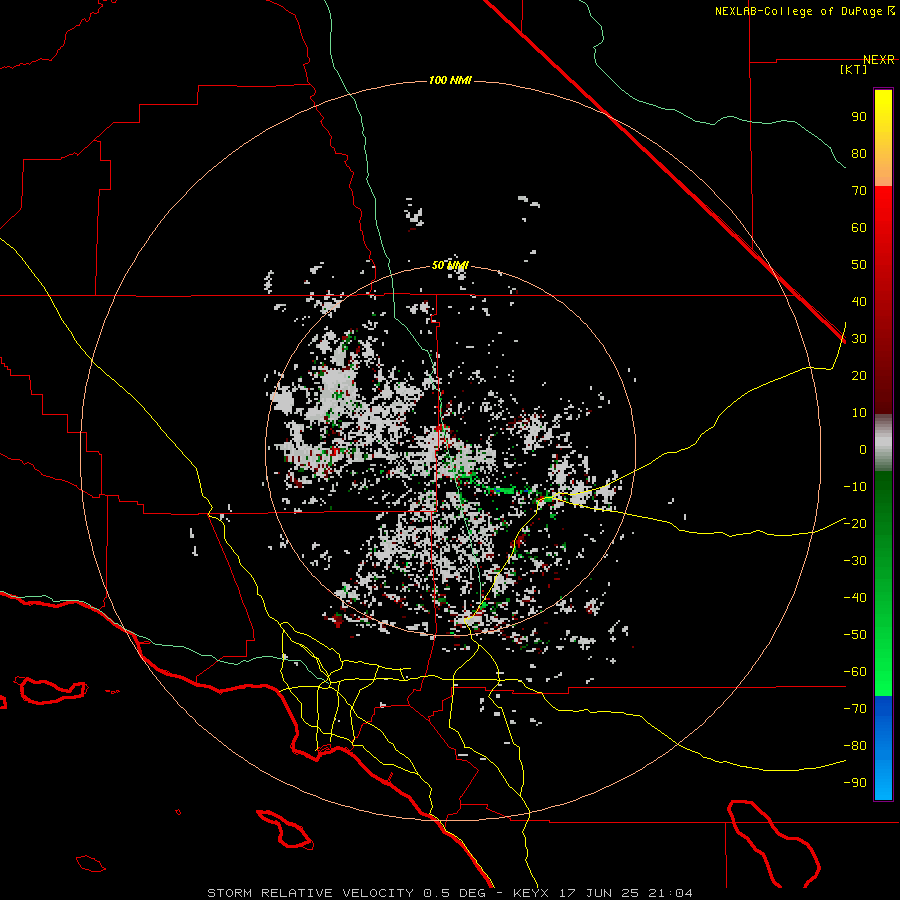Select the 100 NMI range ring label
The height and width of the screenshot is (900, 900).
click(x=450, y=80)
